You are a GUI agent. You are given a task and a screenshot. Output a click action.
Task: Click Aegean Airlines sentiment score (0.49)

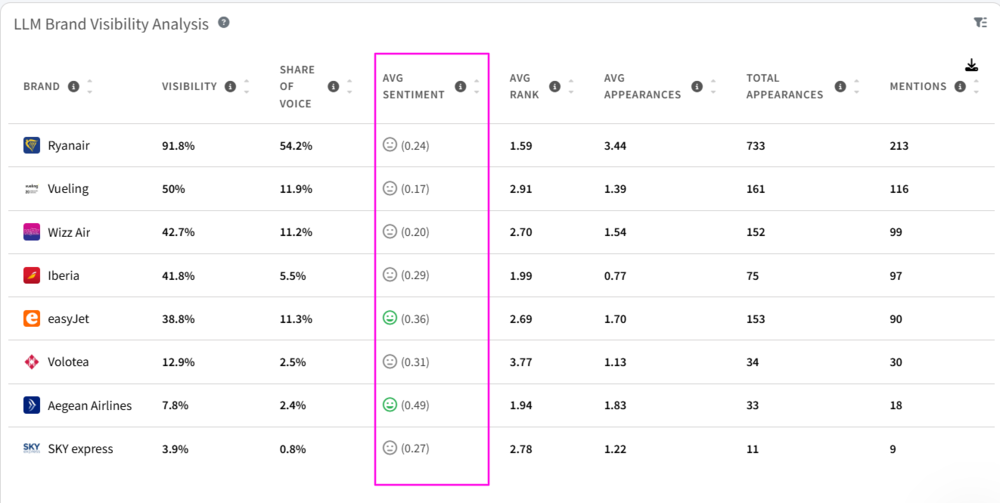coord(415,405)
